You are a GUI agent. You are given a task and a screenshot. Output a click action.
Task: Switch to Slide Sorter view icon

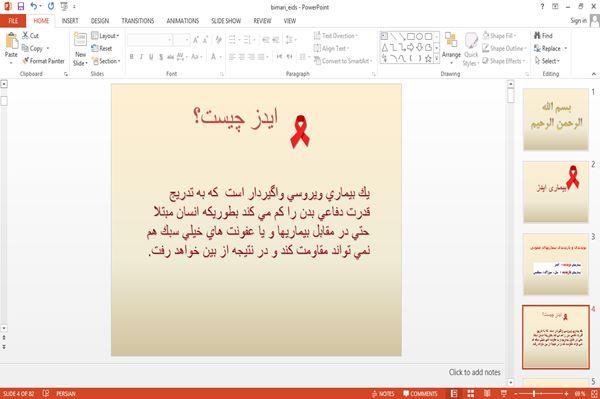471,394
